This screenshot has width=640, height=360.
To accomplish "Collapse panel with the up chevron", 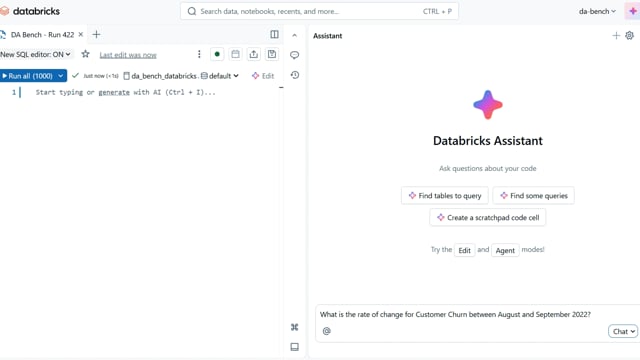I will [x=294, y=36].
